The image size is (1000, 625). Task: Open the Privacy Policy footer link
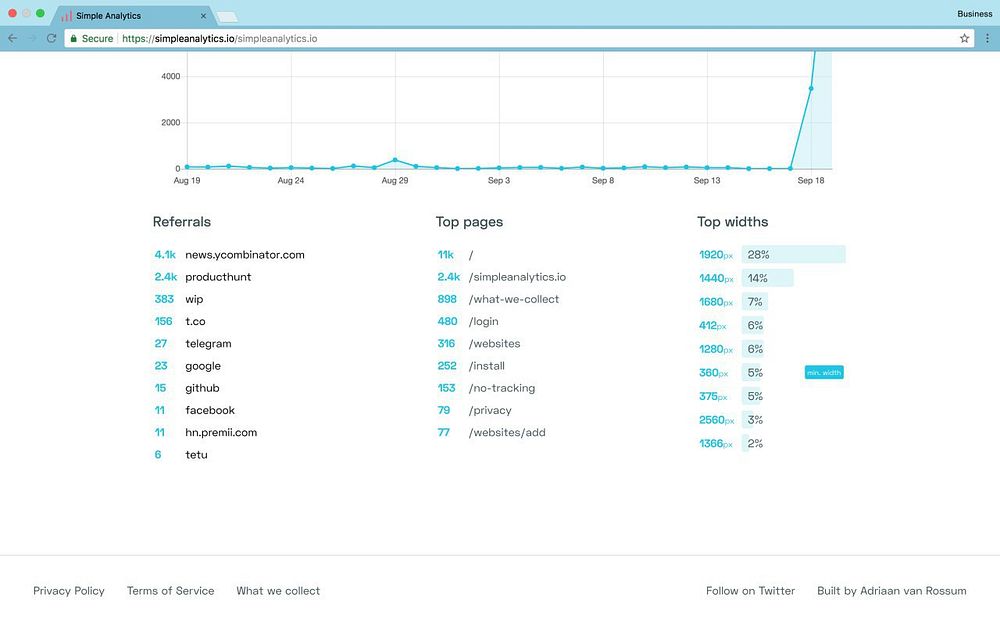click(69, 591)
